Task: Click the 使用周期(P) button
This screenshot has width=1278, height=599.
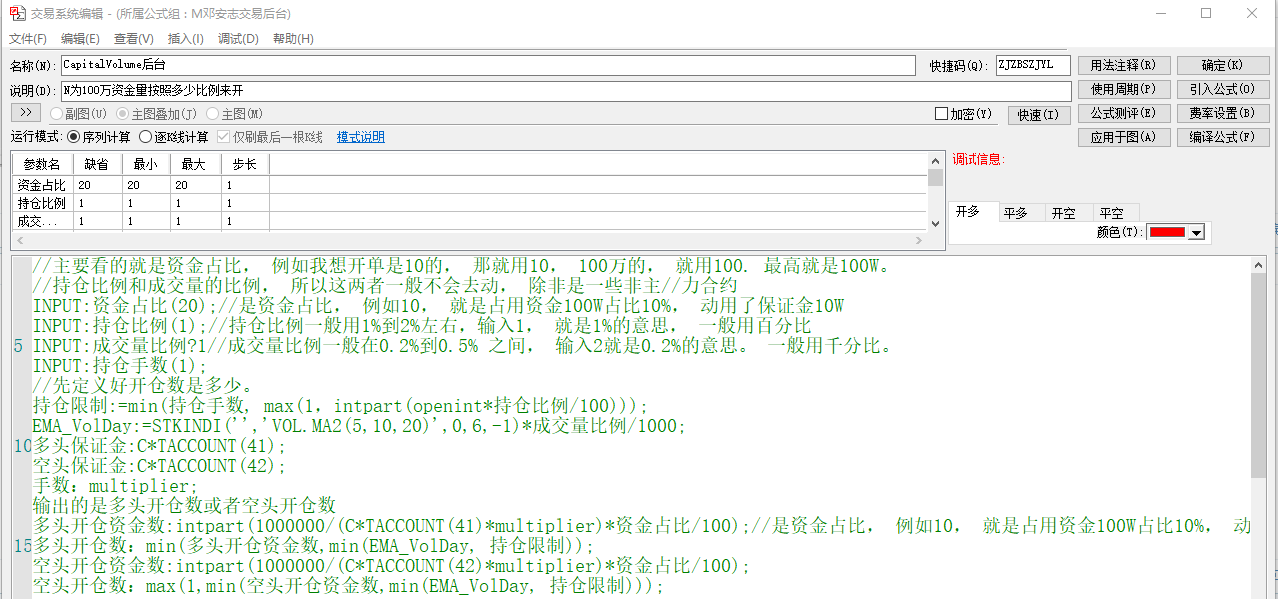Action: [x=1124, y=89]
